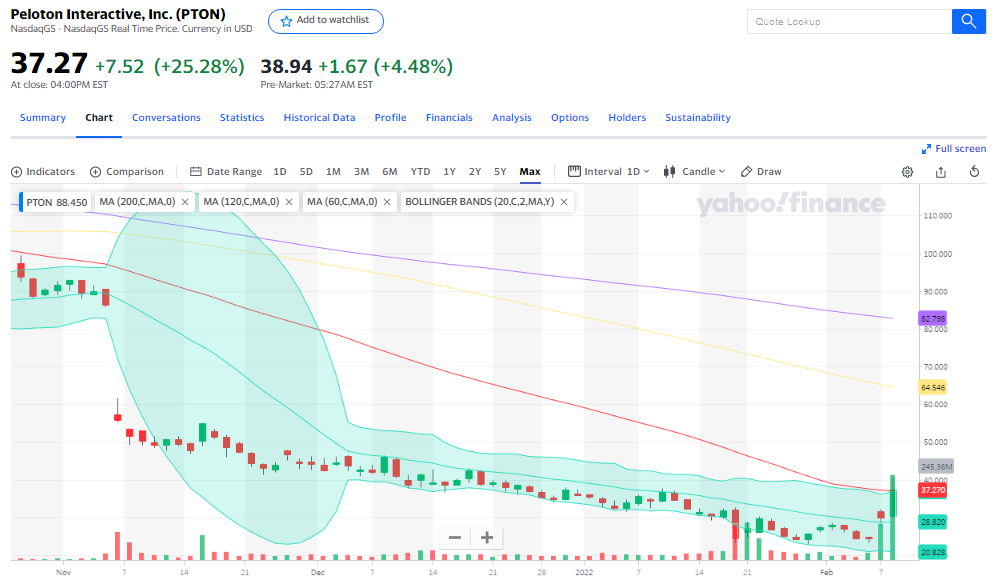The image size is (995, 585).
Task: Open the Profile tab
Action: (390, 117)
